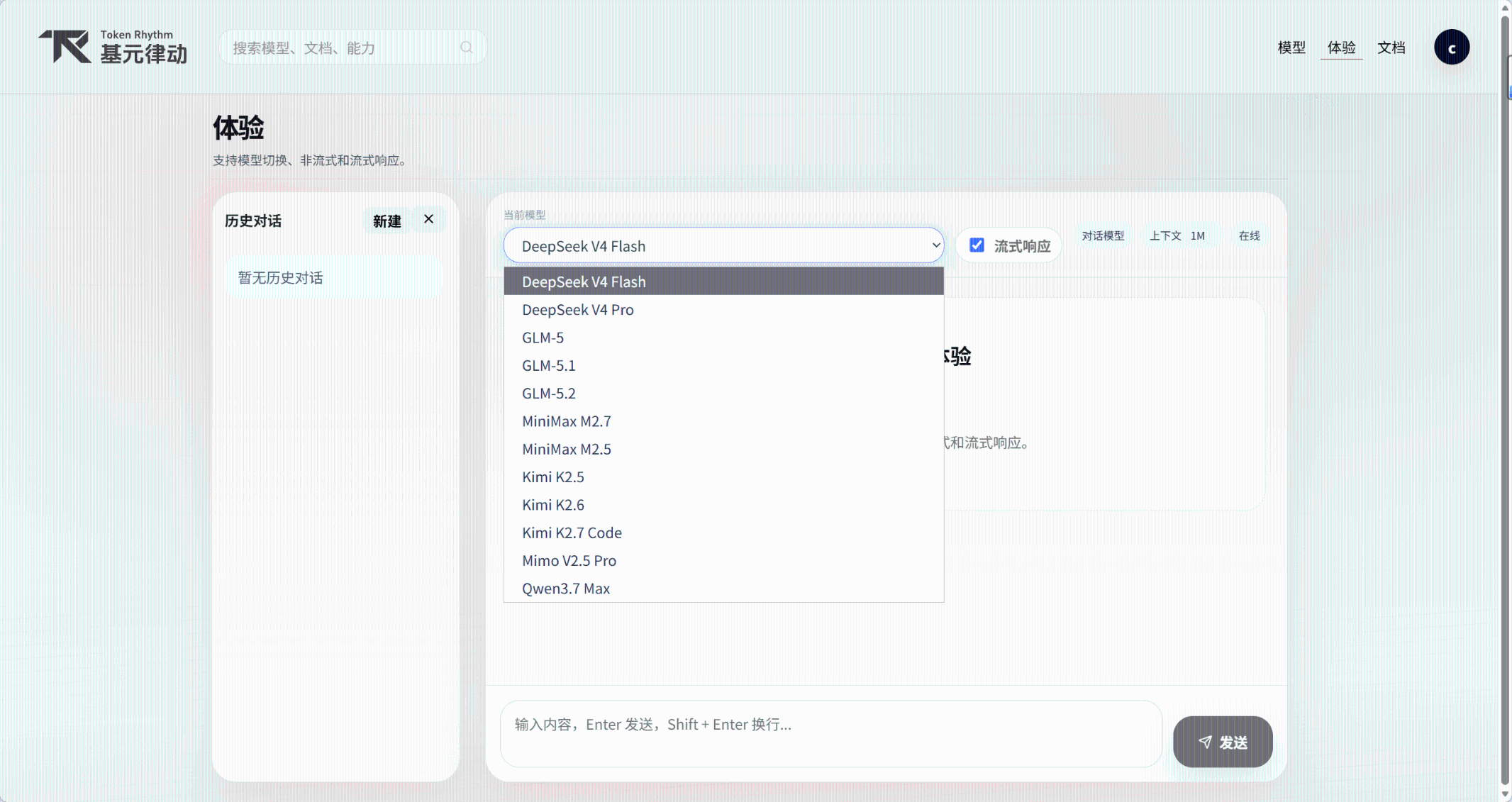Click the paper plane send button
The height and width of the screenshot is (802, 1512).
(1223, 742)
